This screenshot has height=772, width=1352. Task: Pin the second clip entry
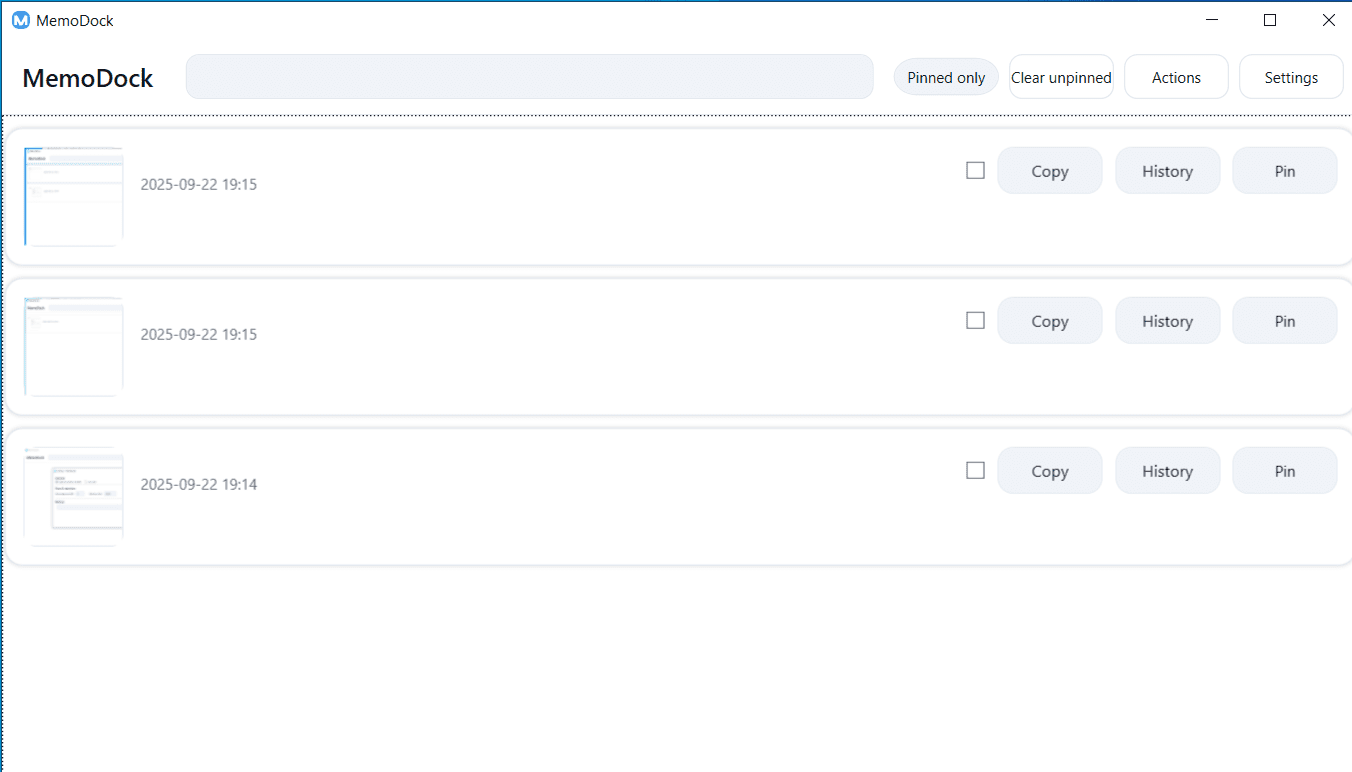click(1284, 321)
